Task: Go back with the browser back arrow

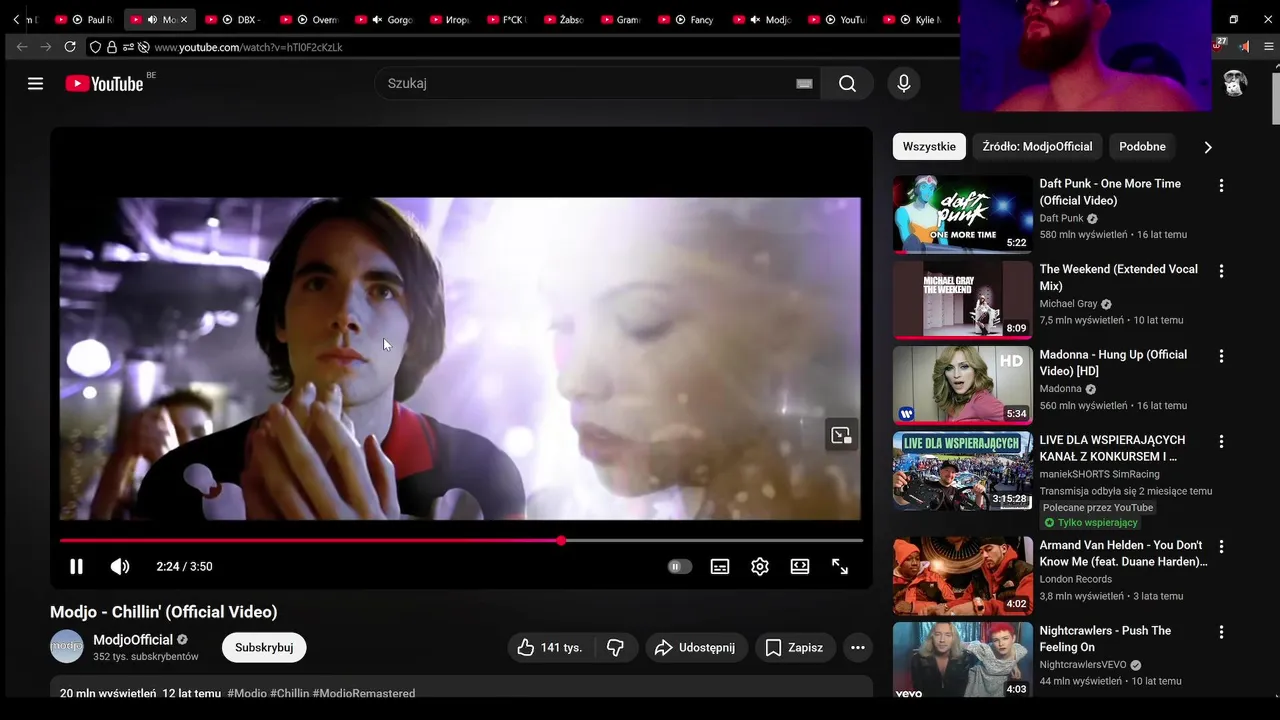Action: click(x=22, y=47)
